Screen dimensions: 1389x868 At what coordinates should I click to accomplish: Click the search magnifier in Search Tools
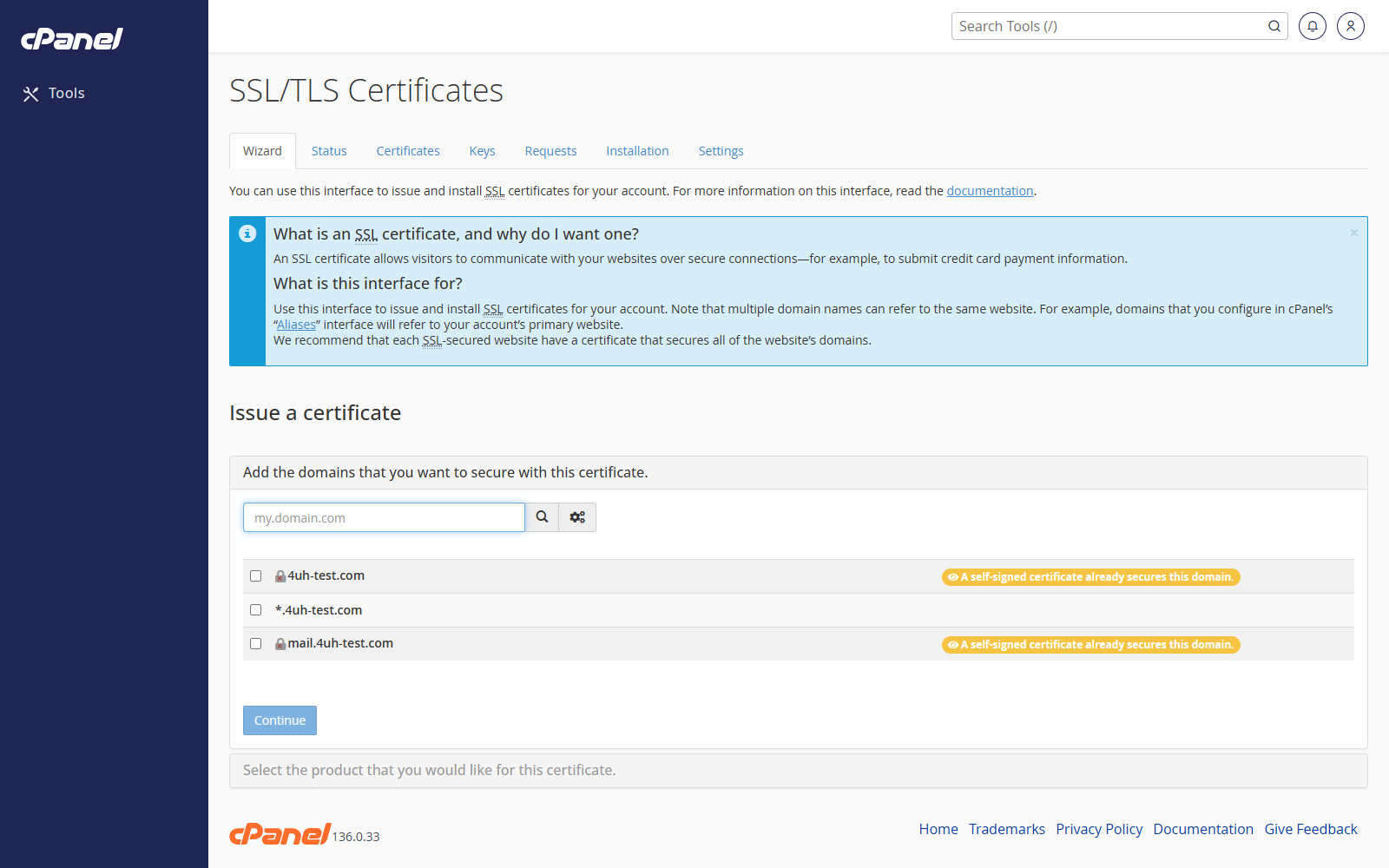pyautogui.click(x=1274, y=26)
